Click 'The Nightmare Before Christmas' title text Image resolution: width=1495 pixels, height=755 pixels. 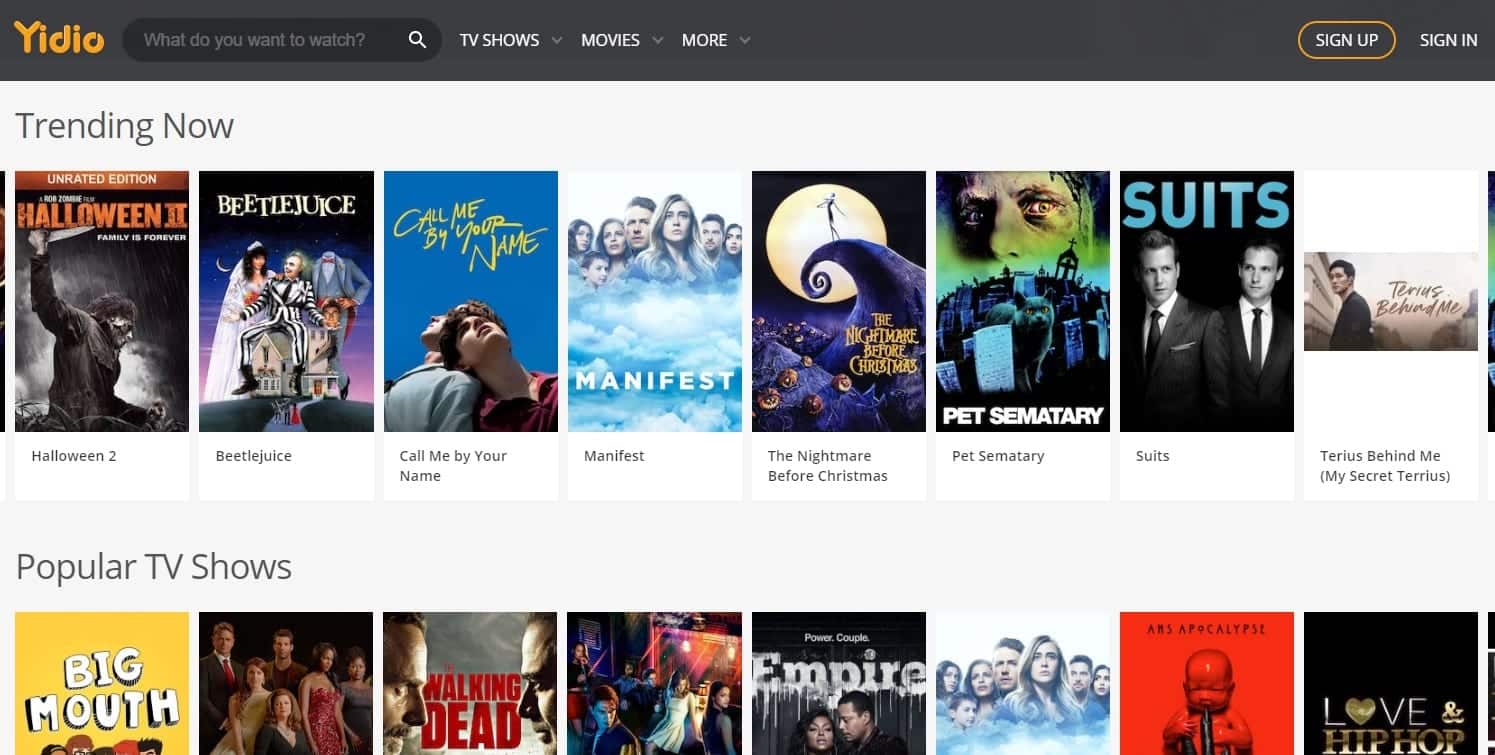tap(827, 466)
